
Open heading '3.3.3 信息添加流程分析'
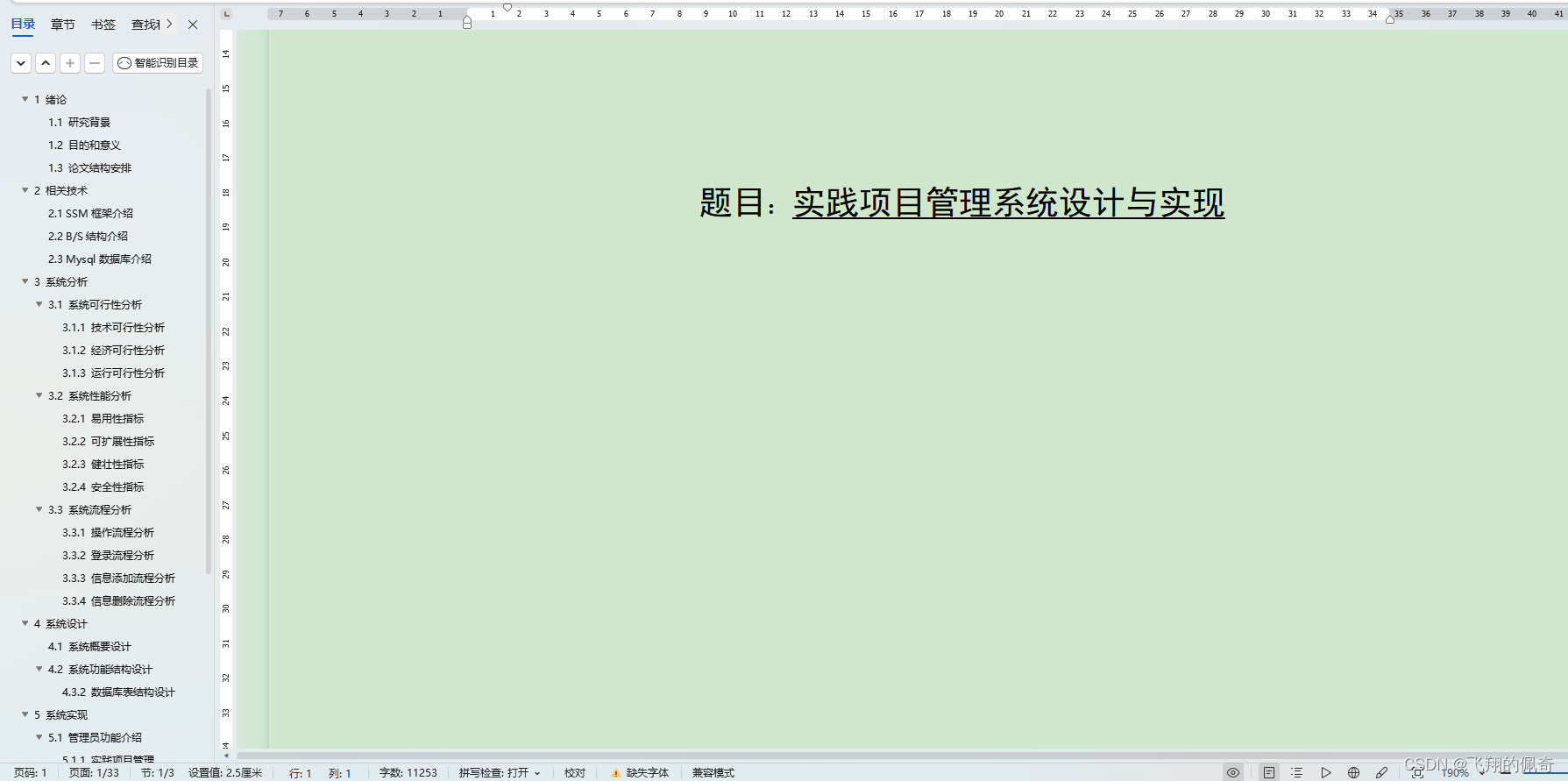(x=118, y=579)
